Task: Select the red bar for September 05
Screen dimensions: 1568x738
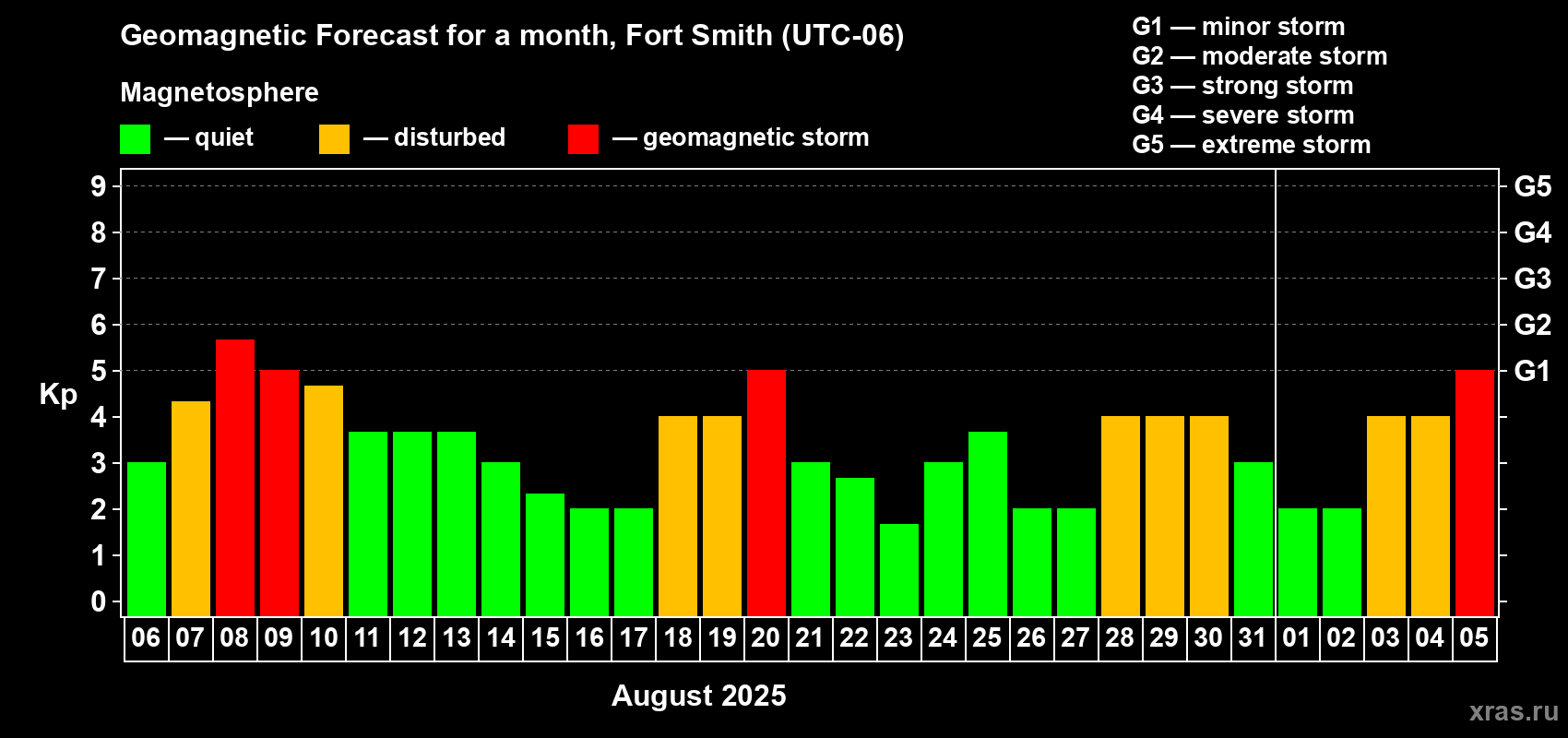Action: point(1475,494)
